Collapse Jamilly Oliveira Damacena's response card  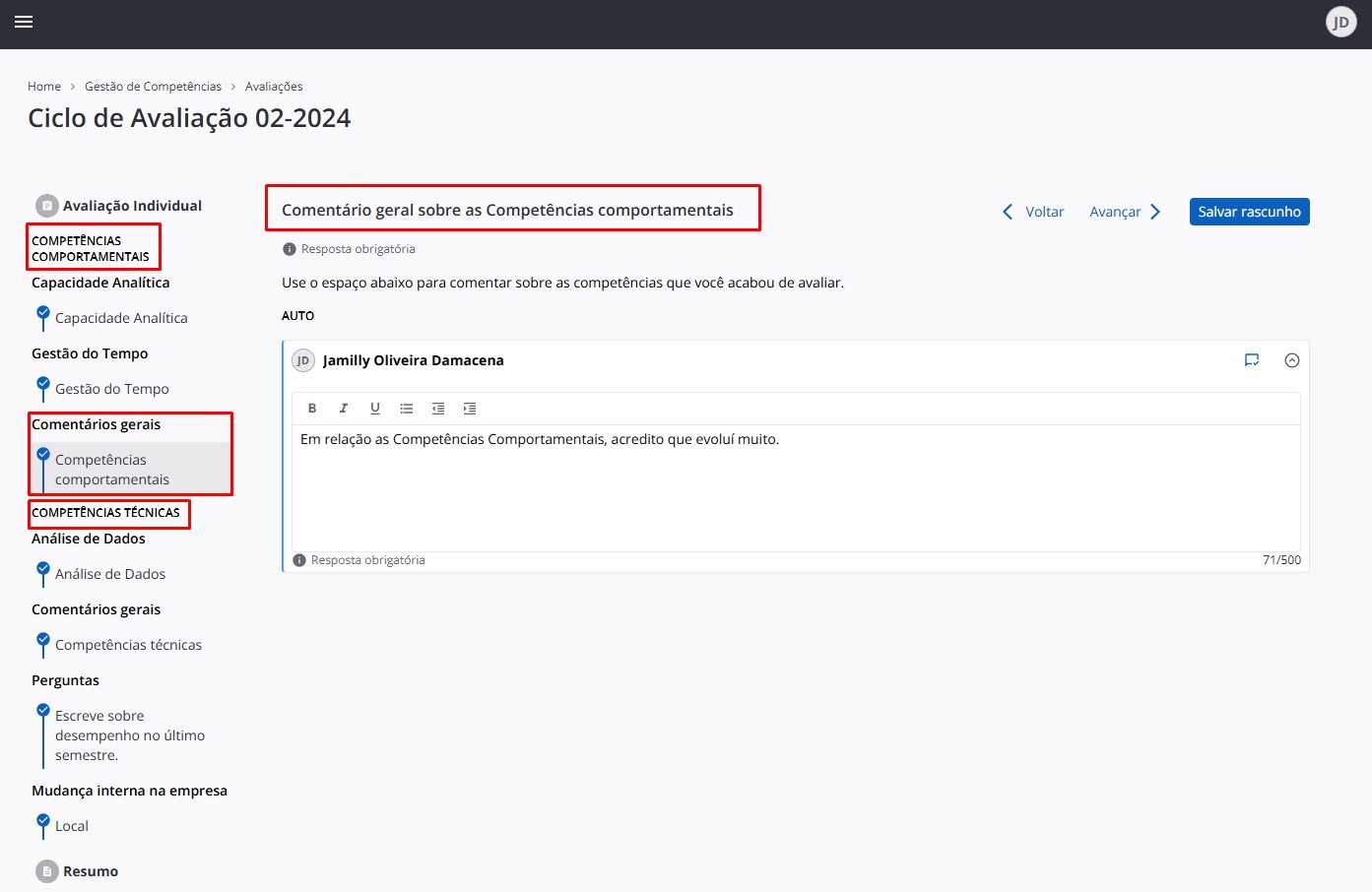pyautogui.click(x=1292, y=360)
